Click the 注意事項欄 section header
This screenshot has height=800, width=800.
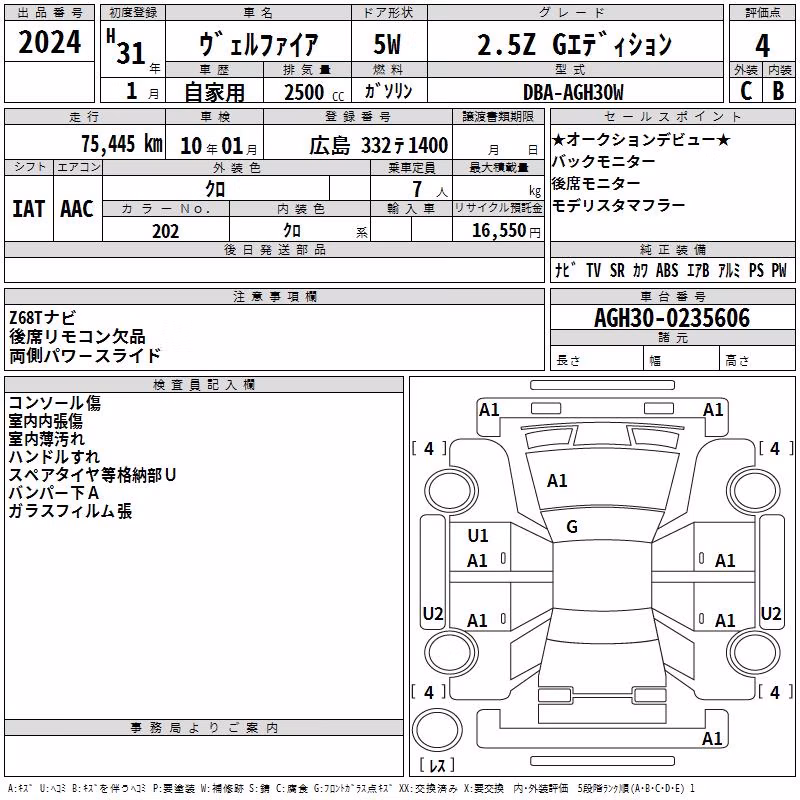pos(275,296)
